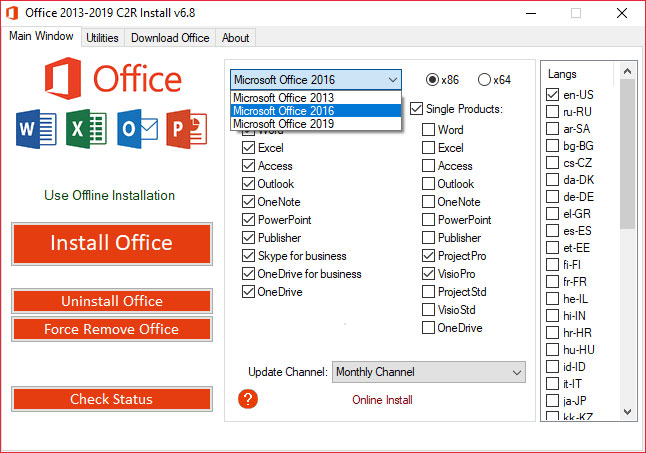Check VisioStd single product
This screenshot has width=646, height=453.
tap(428, 310)
